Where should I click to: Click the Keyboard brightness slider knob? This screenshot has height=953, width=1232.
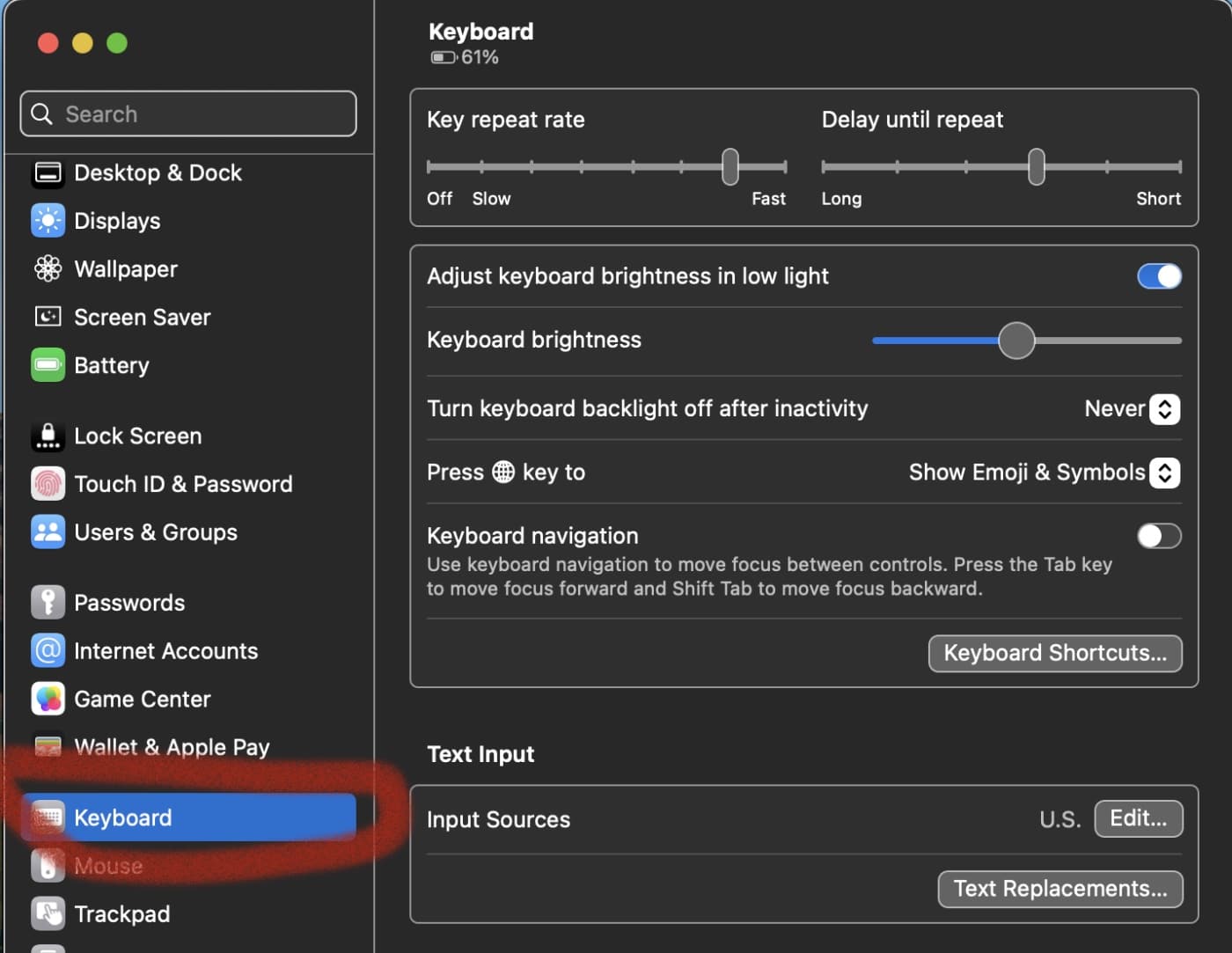(1016, 341)
